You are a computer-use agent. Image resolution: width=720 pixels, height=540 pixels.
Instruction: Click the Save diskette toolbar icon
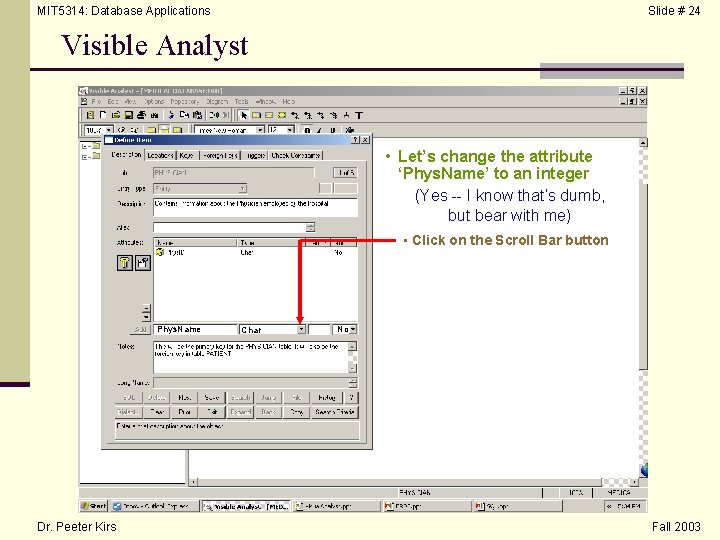(129, 115)
